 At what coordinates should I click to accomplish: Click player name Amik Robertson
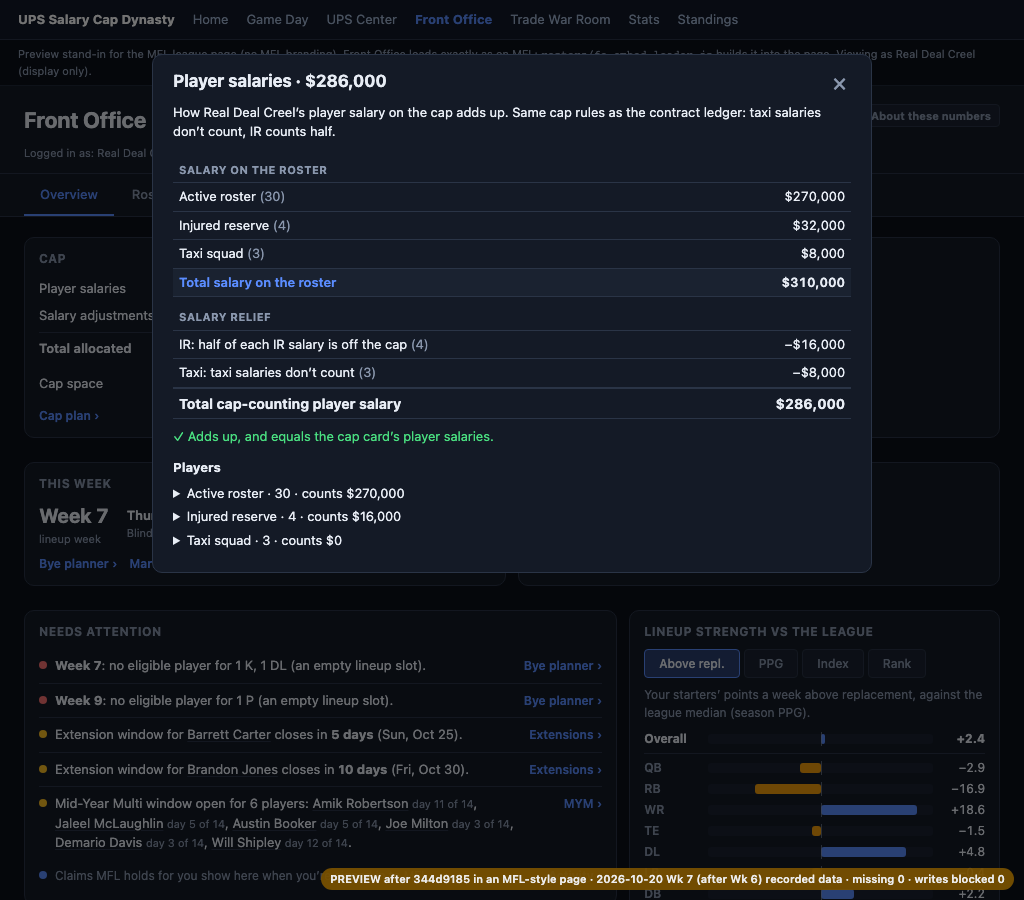tap(360, 803)
